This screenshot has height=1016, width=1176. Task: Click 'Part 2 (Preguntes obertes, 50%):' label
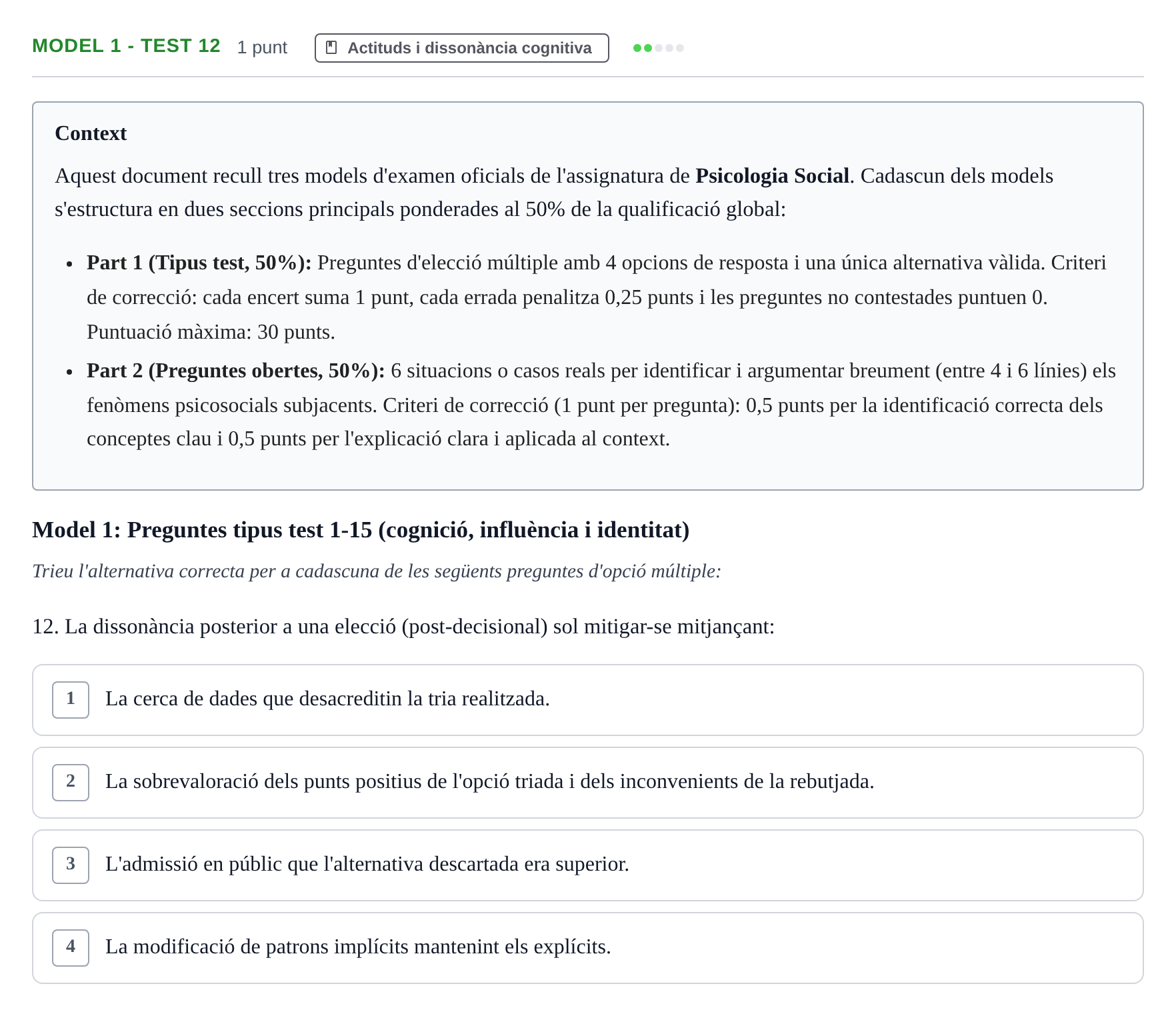click(x=236, y=371)
